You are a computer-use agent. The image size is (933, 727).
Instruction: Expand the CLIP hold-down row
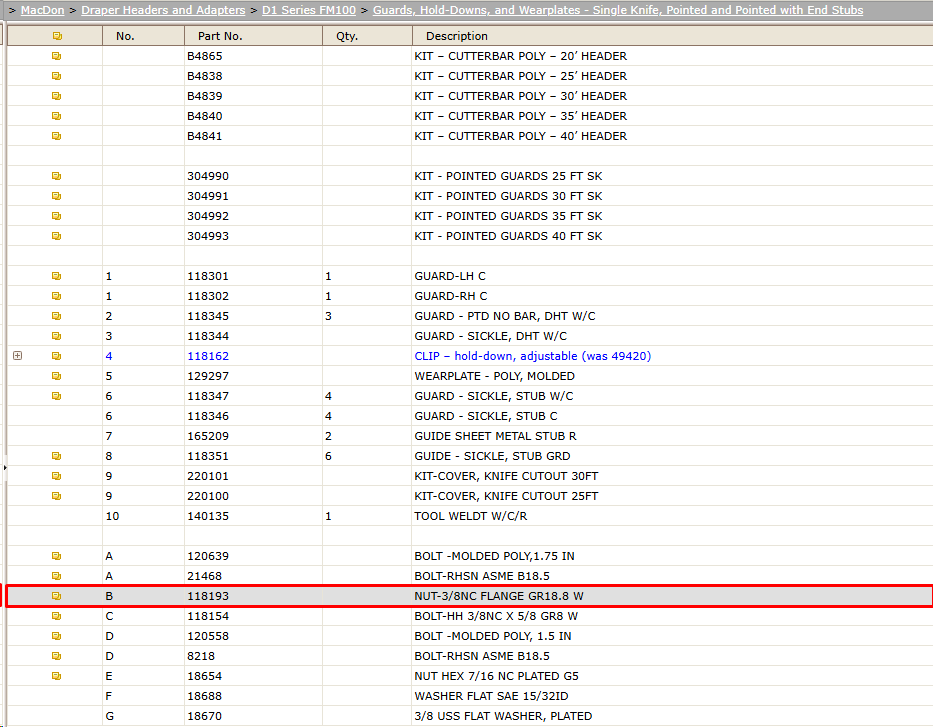[x=18, y=356]
